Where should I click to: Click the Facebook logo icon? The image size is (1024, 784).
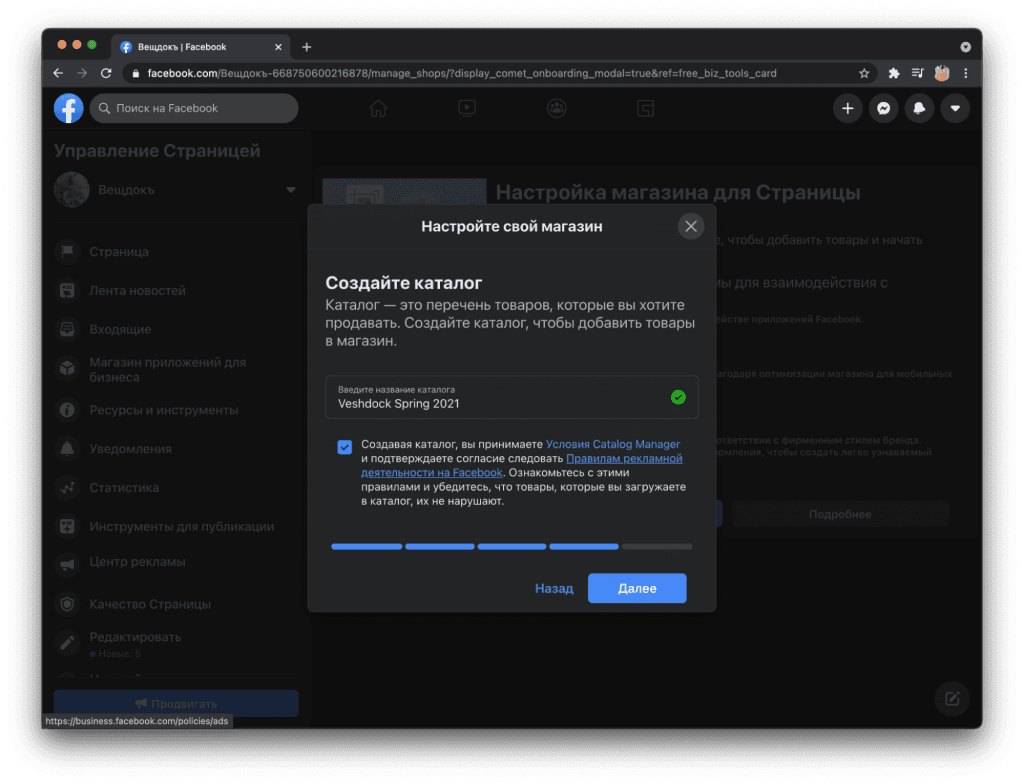(x=69, y=108)
